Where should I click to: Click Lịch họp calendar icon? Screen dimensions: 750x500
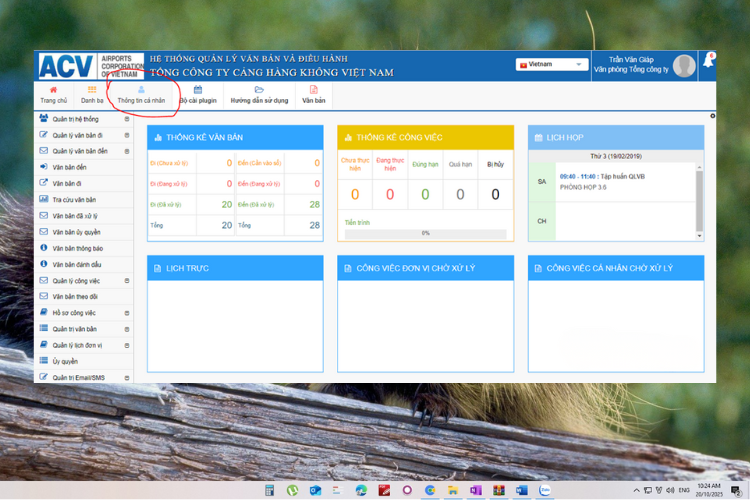[539, 138]
